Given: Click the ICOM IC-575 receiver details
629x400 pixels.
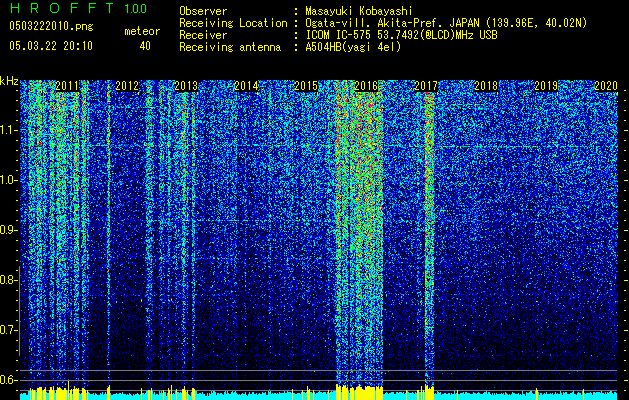Looking at the screenshot, I should (401, 35).
